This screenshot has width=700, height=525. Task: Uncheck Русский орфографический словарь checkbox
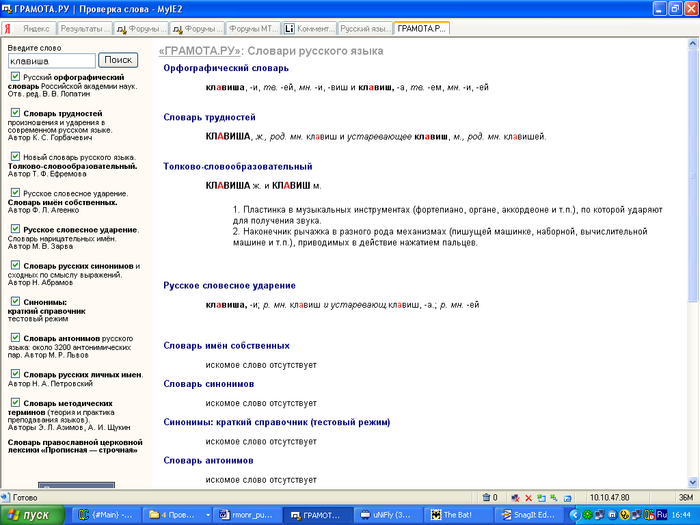tap(15, 76)
